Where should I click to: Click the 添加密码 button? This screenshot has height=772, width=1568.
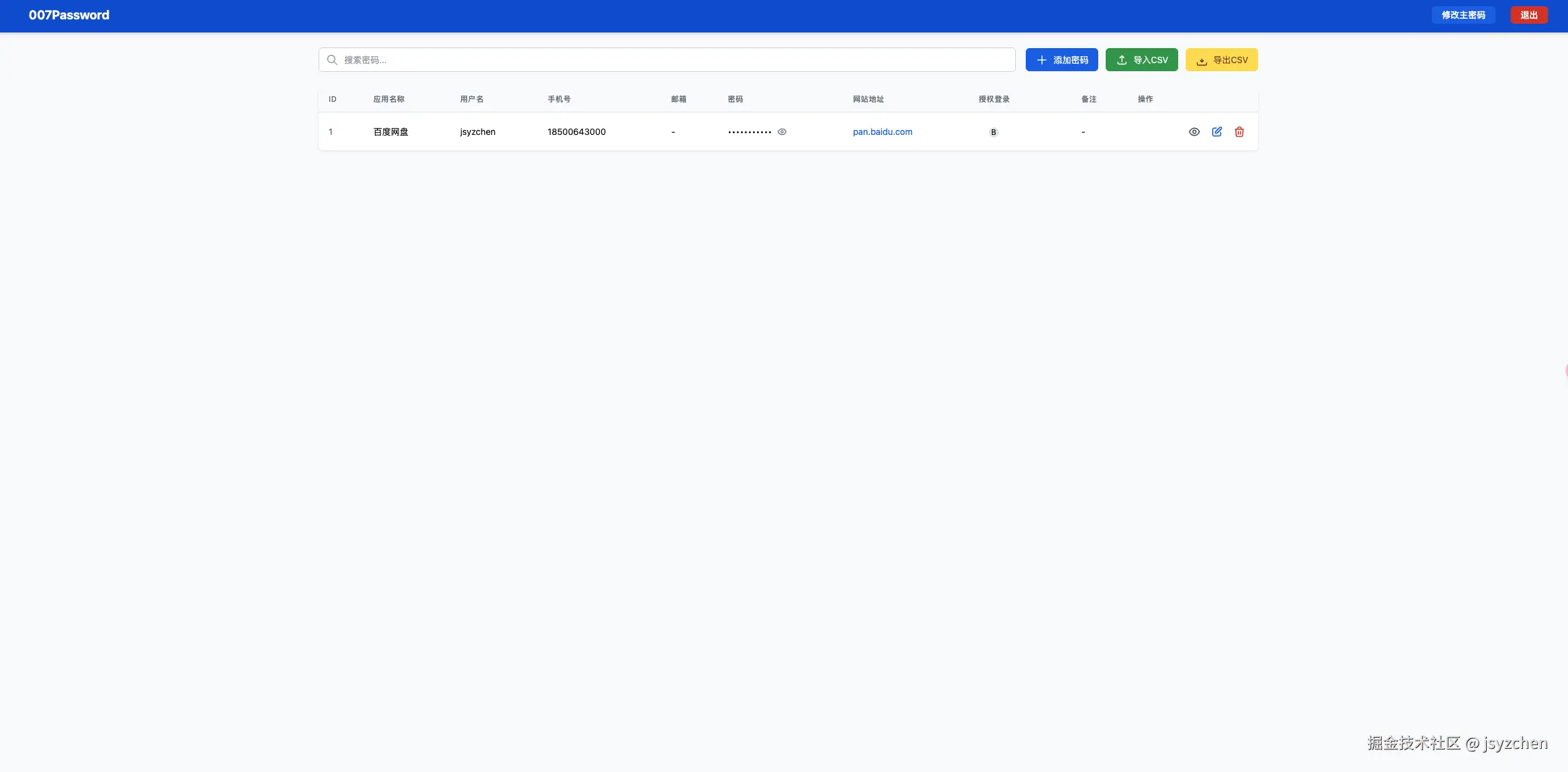click(x=1061, y=60)
